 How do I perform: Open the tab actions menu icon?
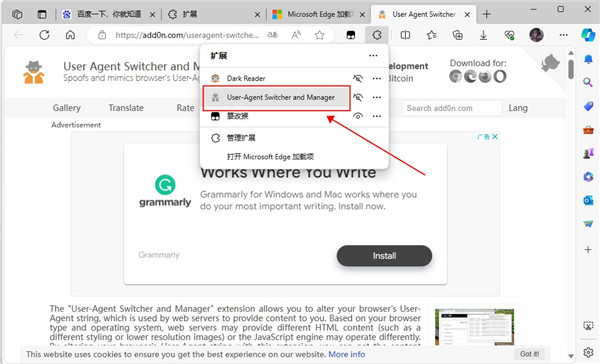point(42,15)
